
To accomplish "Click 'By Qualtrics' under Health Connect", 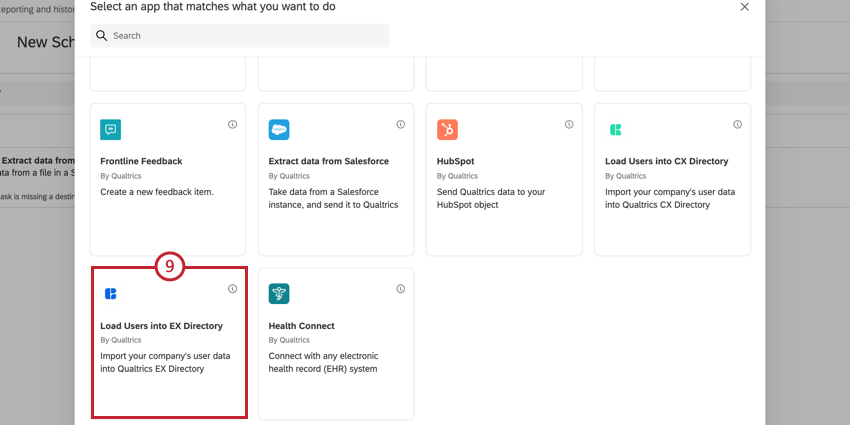I will 289,340.
